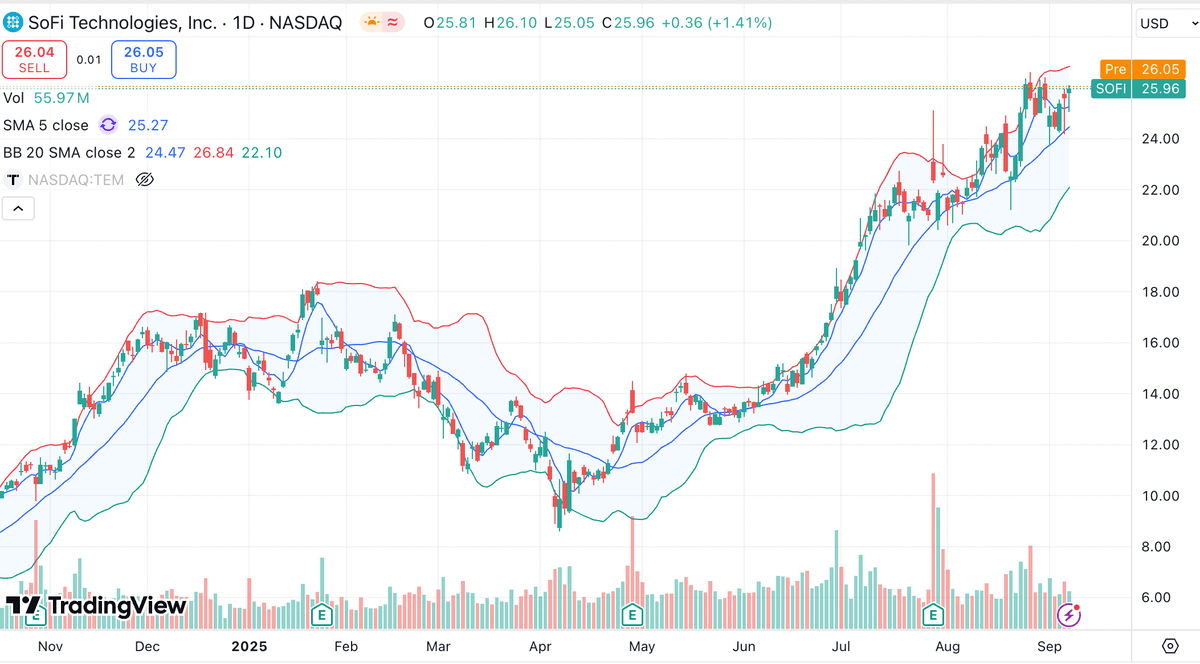The height and width of the screenshot is (664, 1200).
Task: Open the earnings E marker near Feb
Action: [x=322, y=614]
